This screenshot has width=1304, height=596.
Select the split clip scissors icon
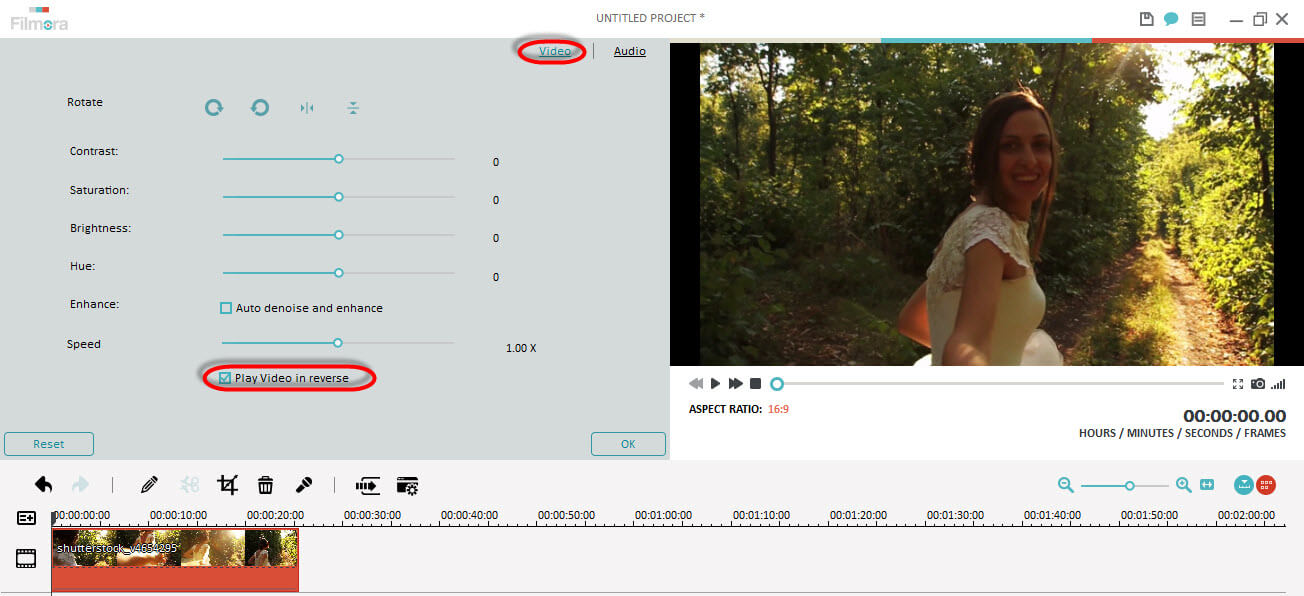click(x=189, y=485)
